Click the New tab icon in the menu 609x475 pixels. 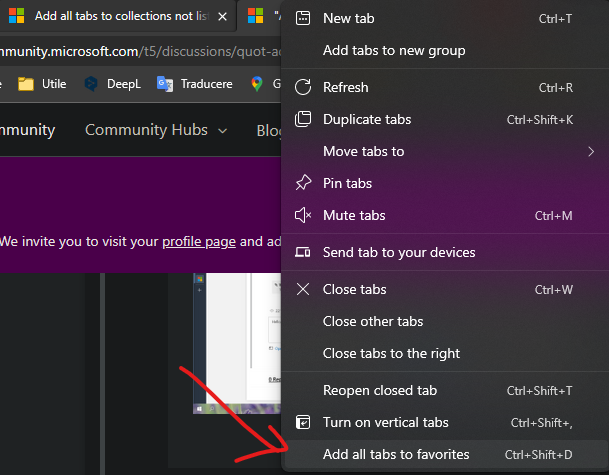coord(303,18)
